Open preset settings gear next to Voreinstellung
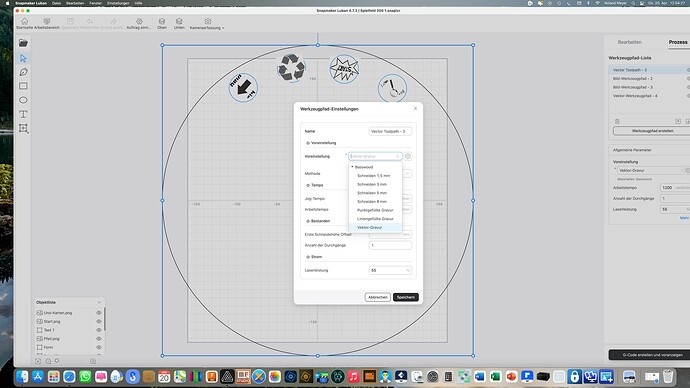 tap(408, 156)
